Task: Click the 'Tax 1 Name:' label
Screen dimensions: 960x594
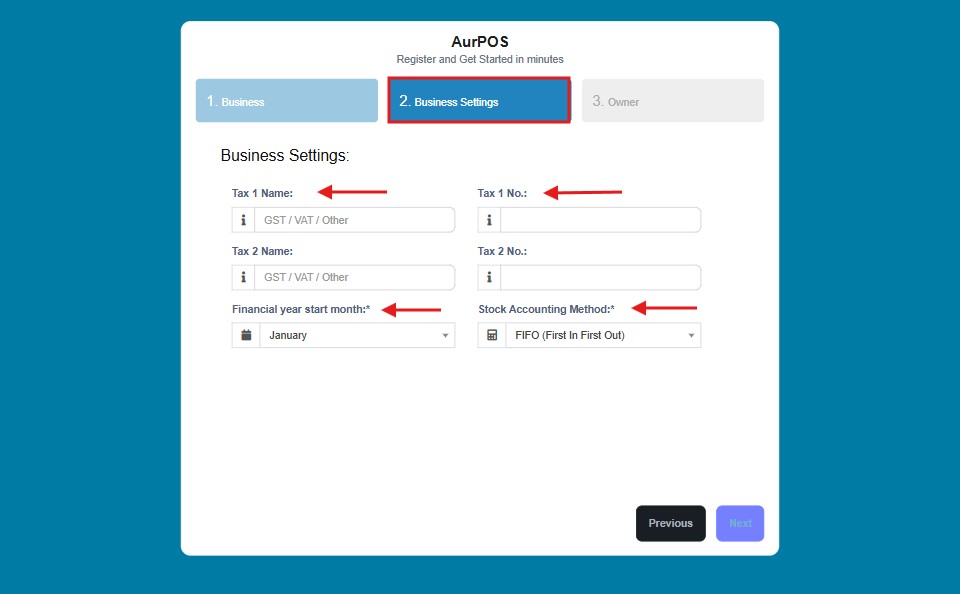Action: pyautogui.click(x=262, y=193)
